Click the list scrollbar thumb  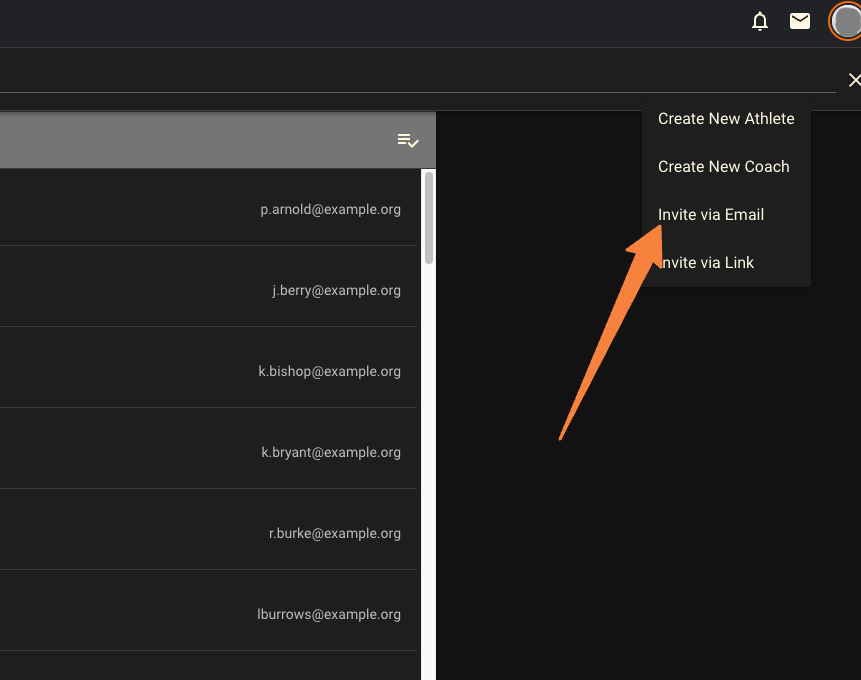point(429,218)
